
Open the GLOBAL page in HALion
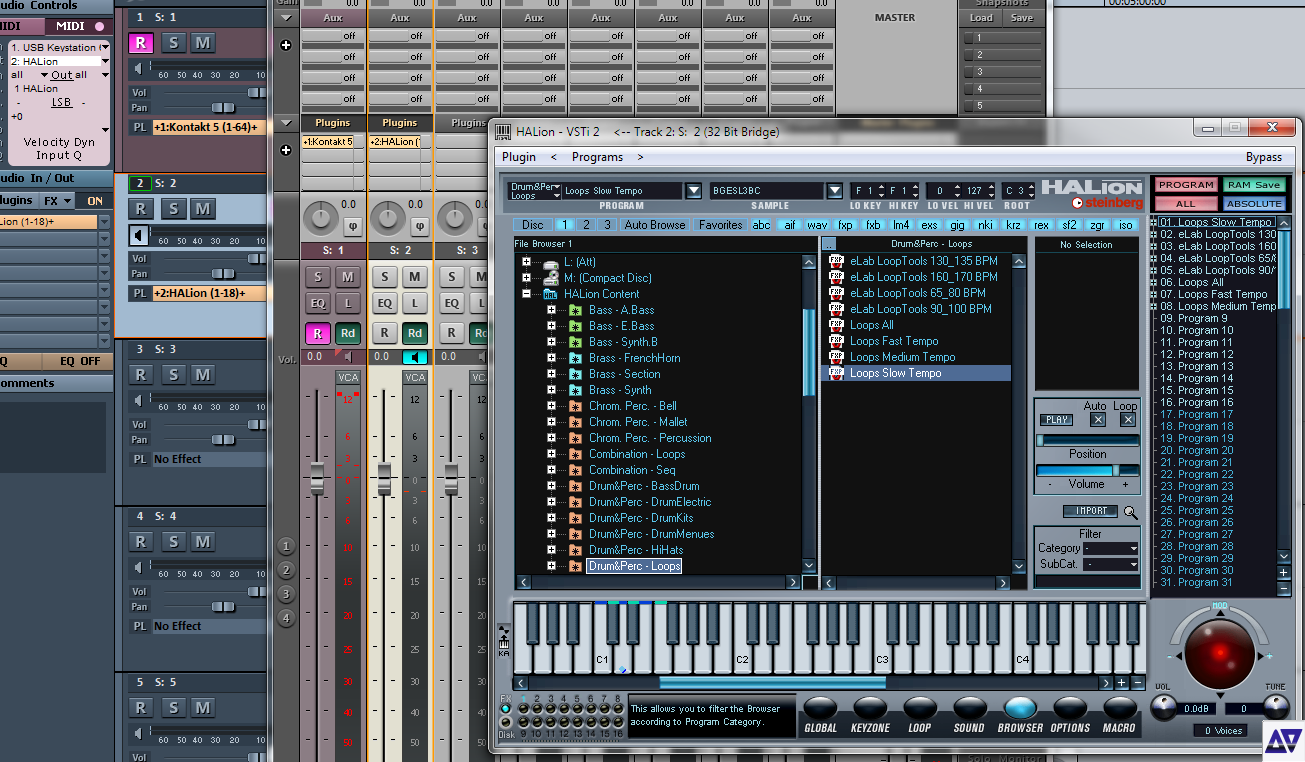tap(820, 709)
